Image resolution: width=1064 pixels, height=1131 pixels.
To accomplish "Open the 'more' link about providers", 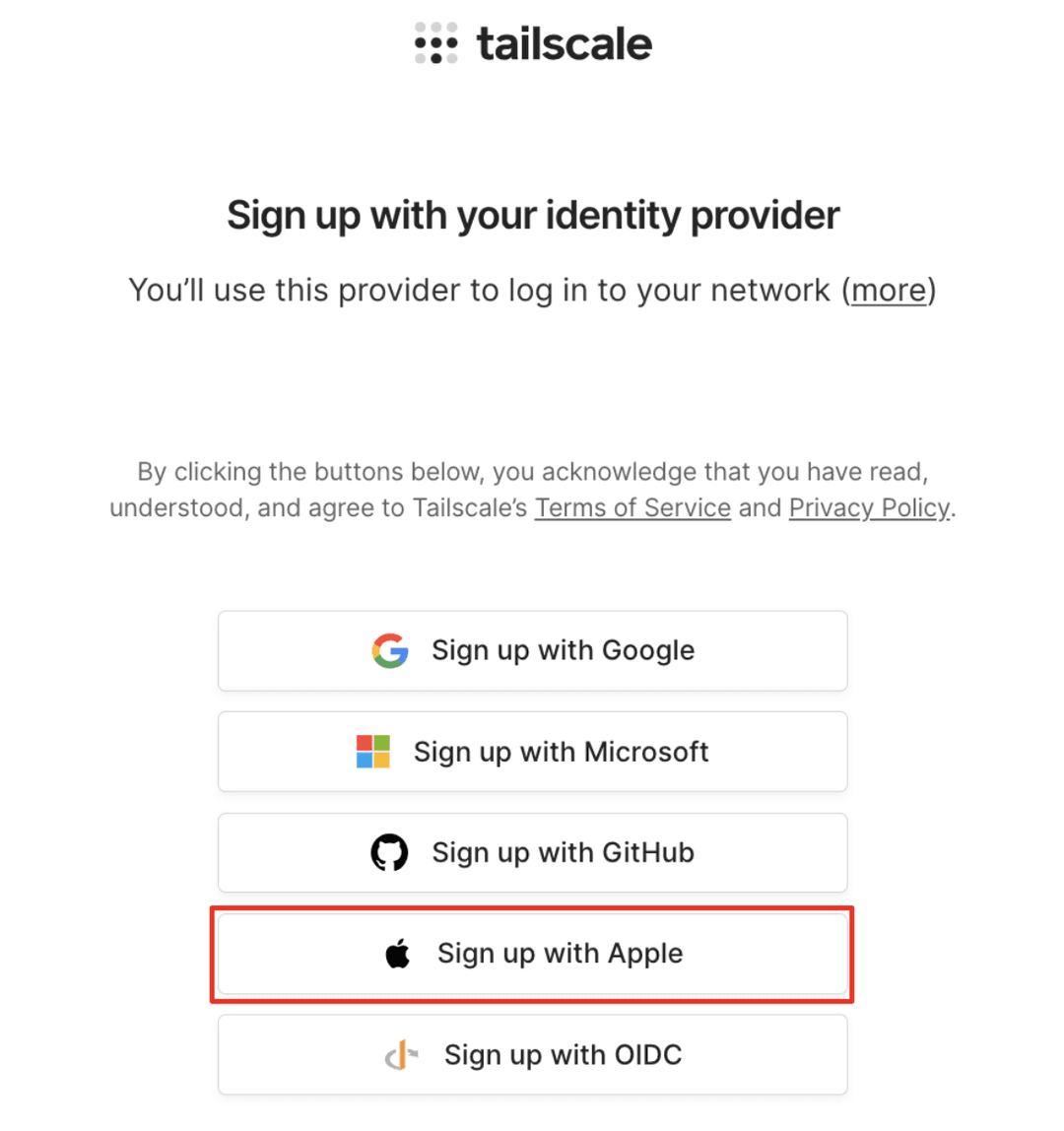I will point(888,291).
